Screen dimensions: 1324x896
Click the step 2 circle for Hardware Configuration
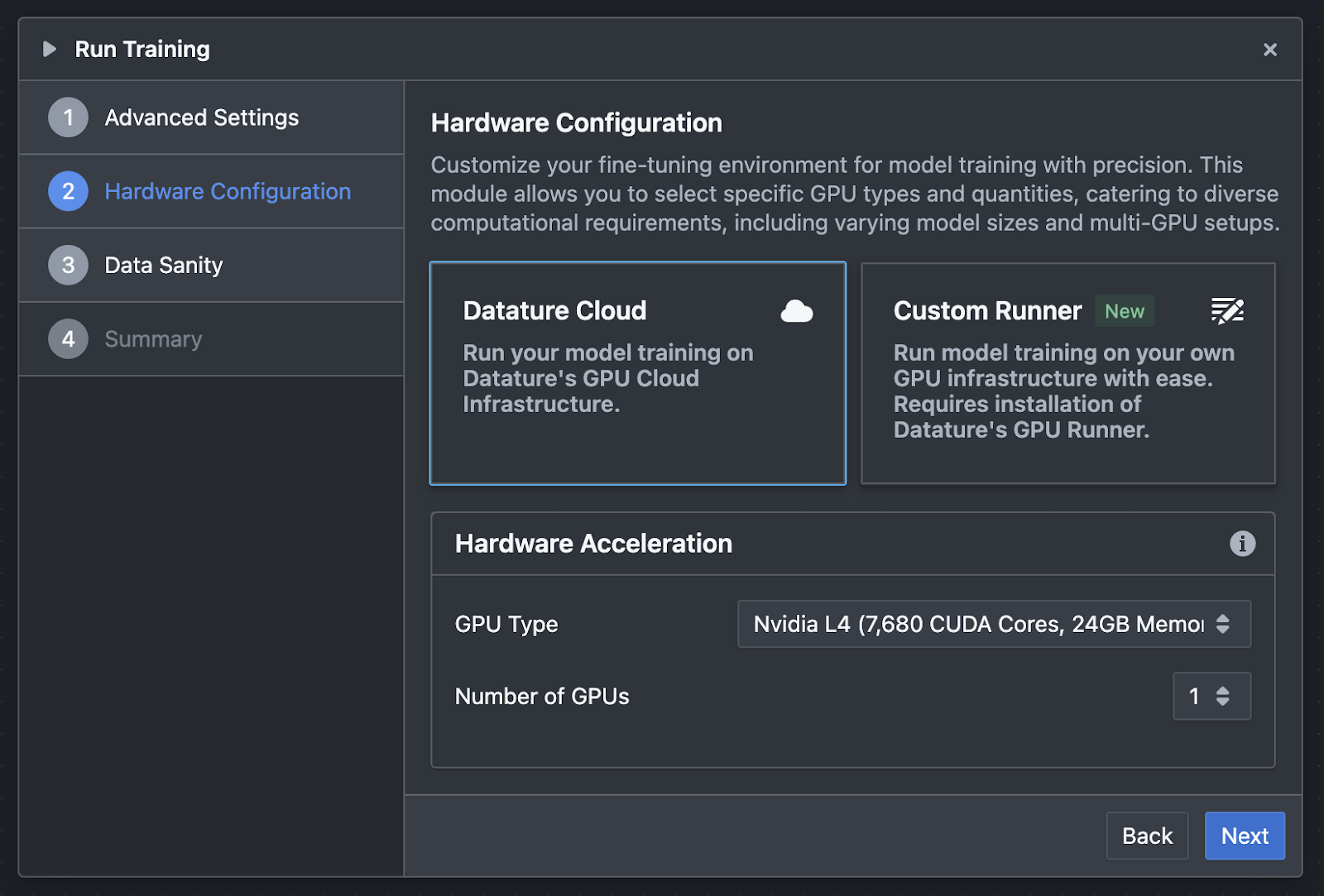(67, 191)
